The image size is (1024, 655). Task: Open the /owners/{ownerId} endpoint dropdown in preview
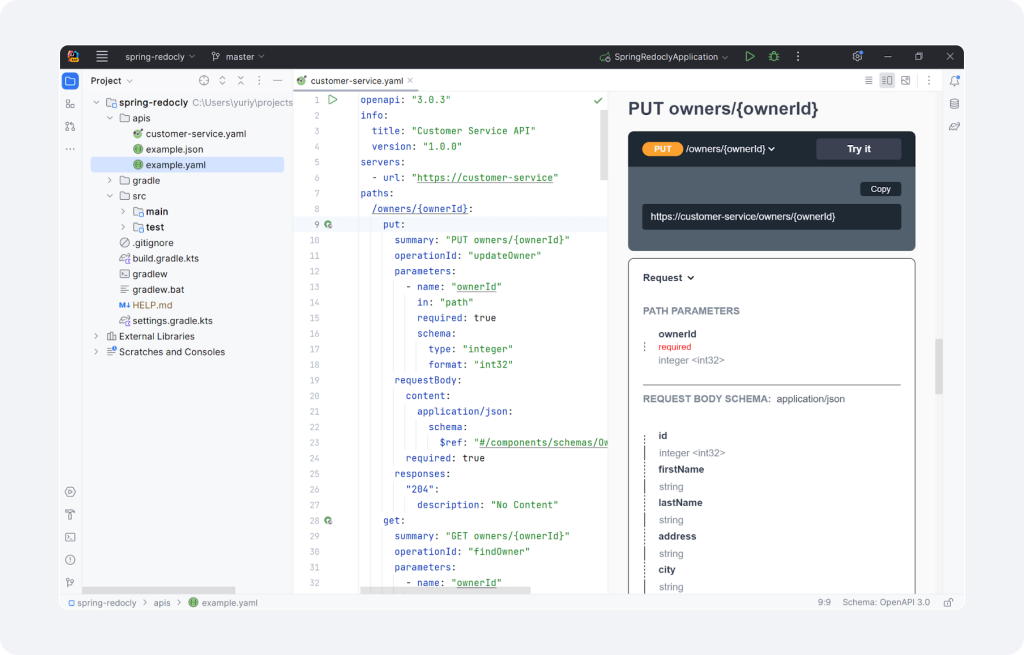tap(730, 149)
